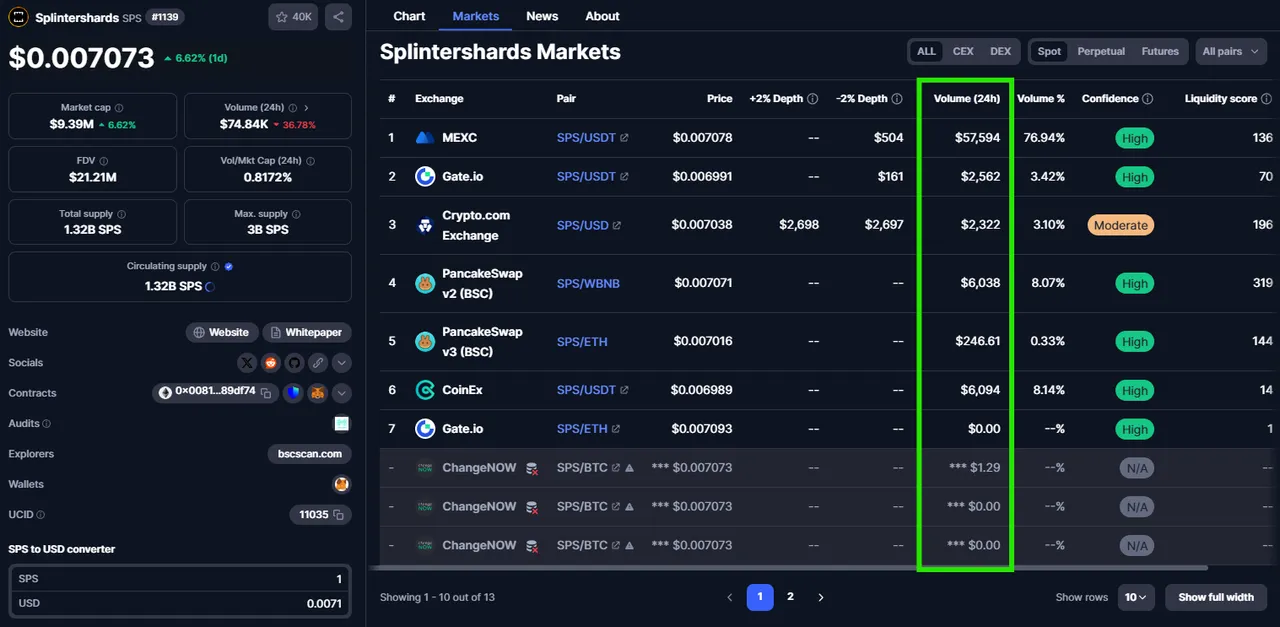1280x627 pixels.
Task: Click the blue shield icon in Contracts
Action: point(292,393)
